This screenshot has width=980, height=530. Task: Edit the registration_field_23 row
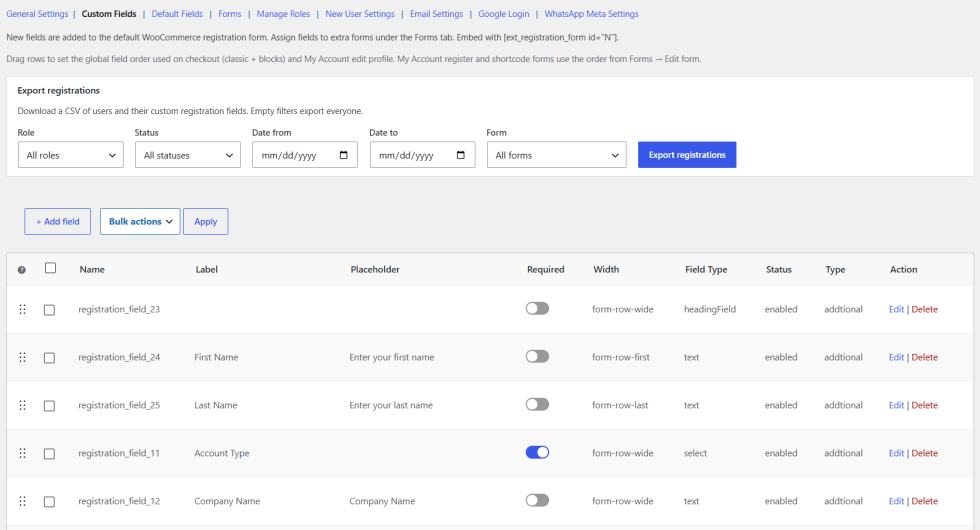click(896, 309)
